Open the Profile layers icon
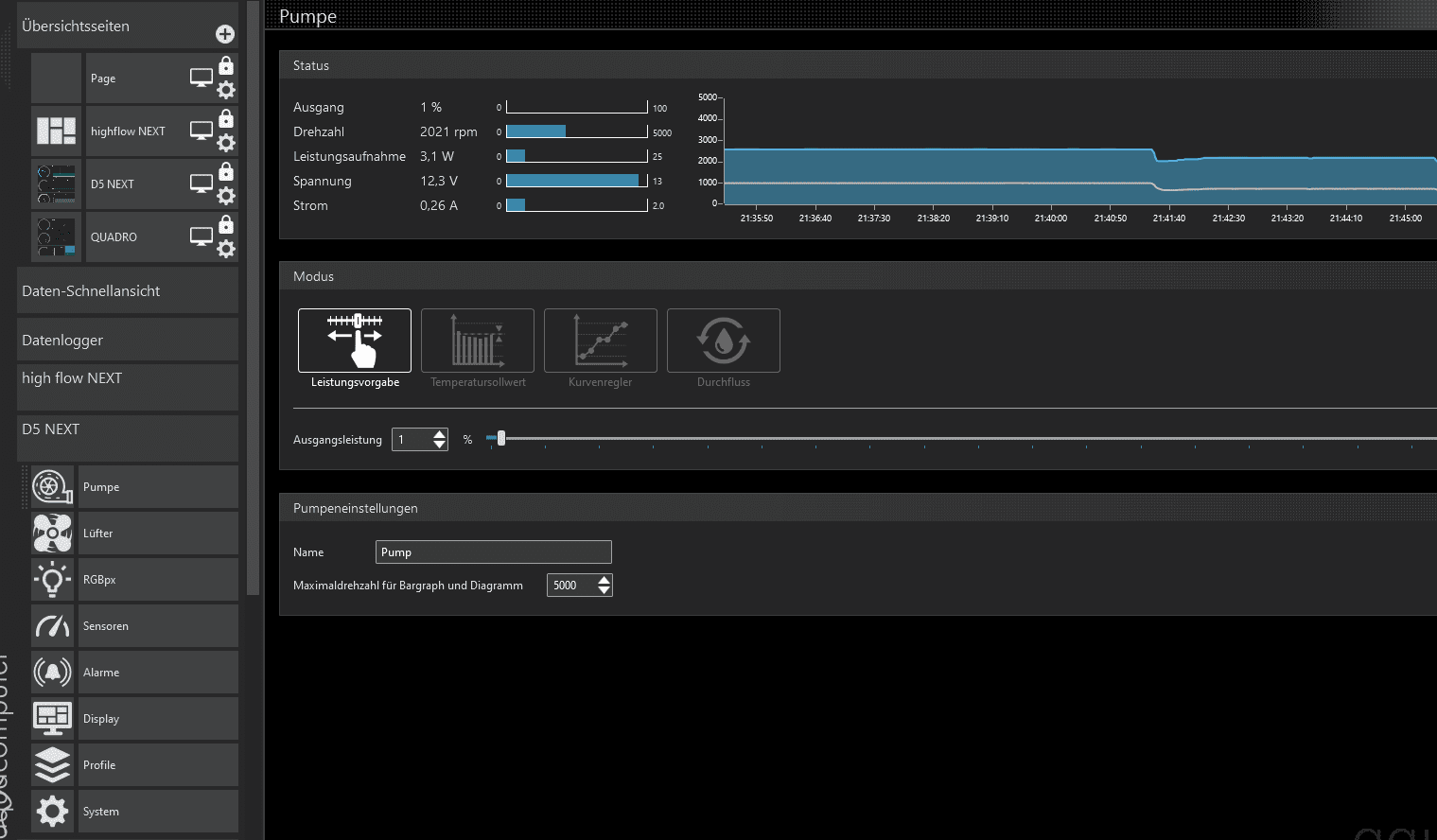 point(52,764)
